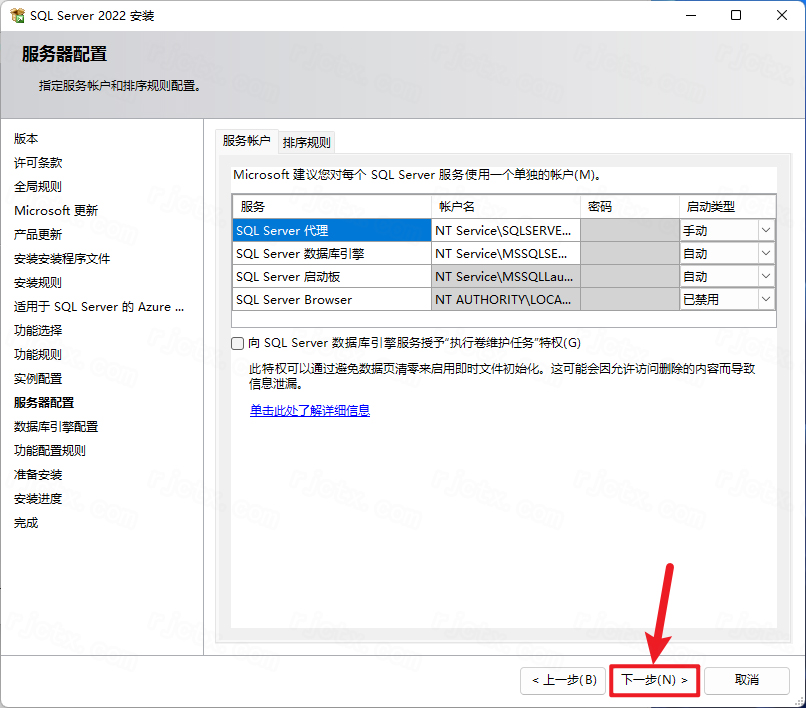Select 产品更新 step in sidebar
Image resolution: width=806 pixels, height=708 pixels.
(x=38, y=235)
